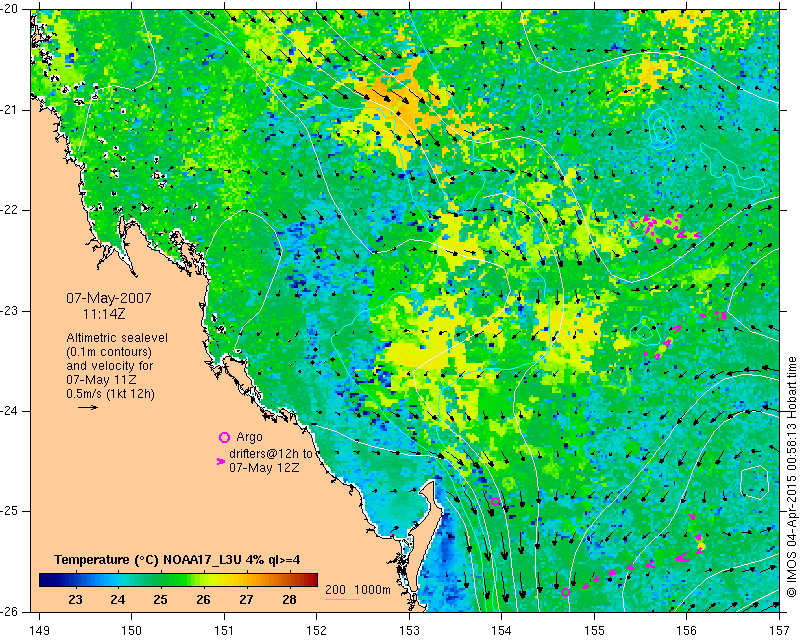Click the 'Argo' legend label
Screen dimensions: 800x640
pyautogui.click(x=249, y=437)
